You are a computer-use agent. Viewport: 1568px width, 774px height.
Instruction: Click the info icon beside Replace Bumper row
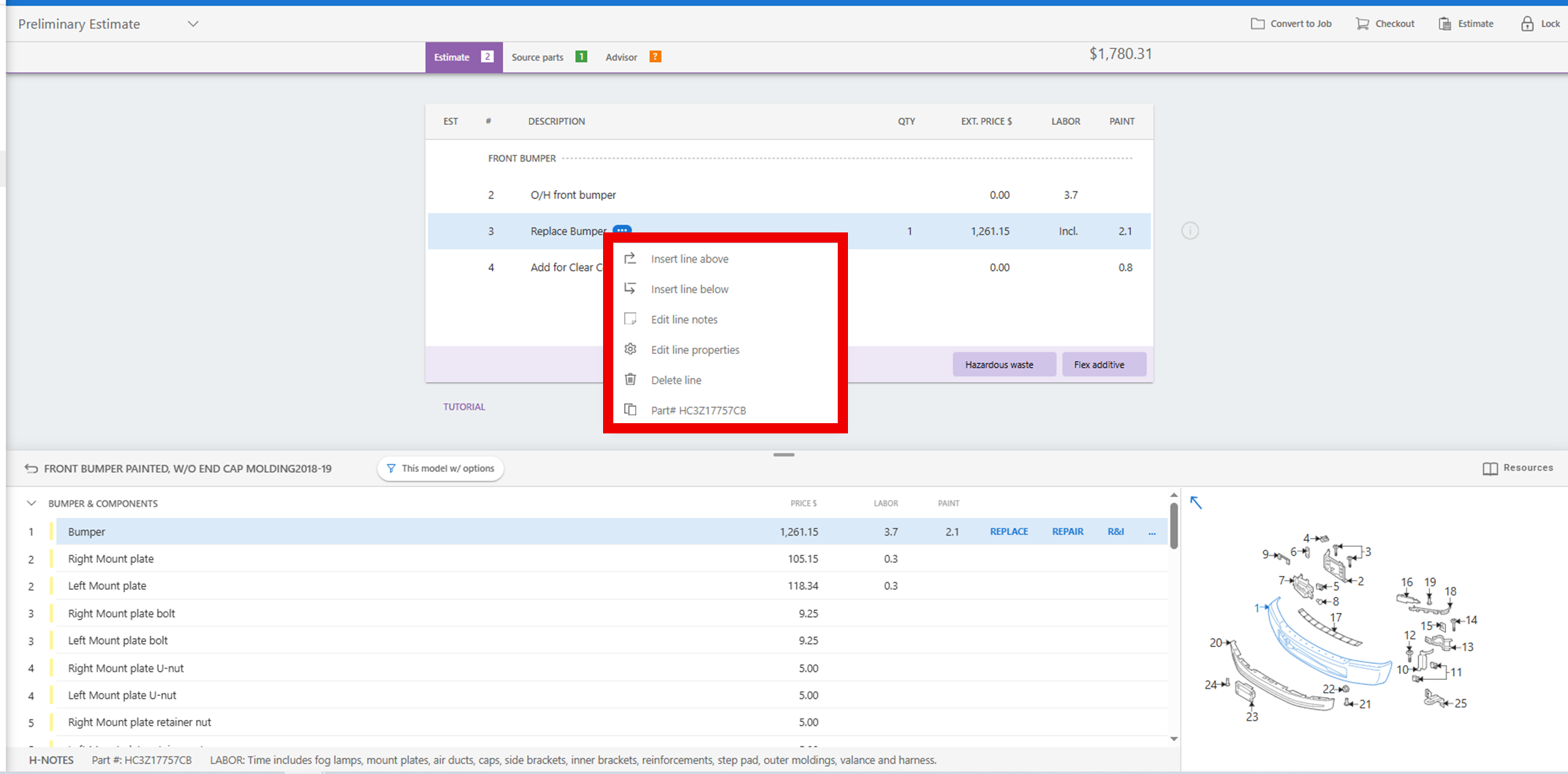[x=1190, y=231]
